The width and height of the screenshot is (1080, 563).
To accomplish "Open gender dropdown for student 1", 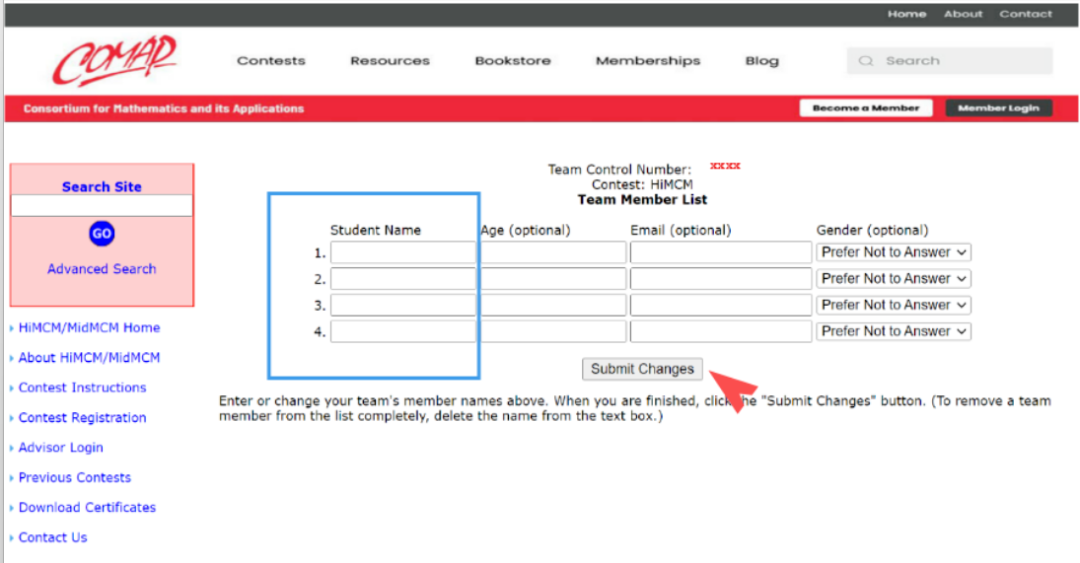I will (893, 252).
